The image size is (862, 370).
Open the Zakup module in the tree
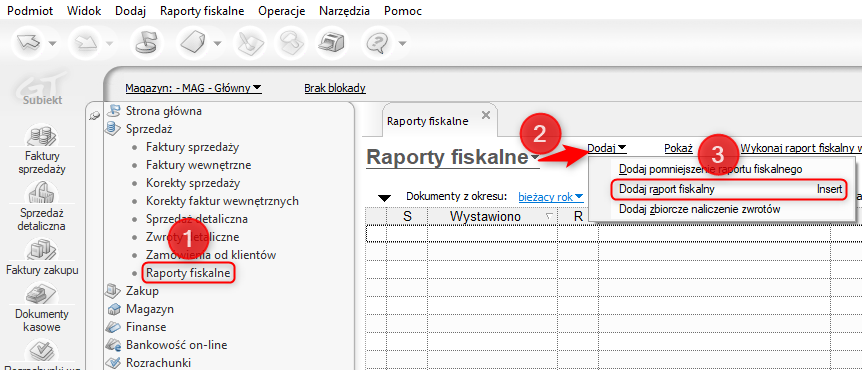tap(142, 291)
